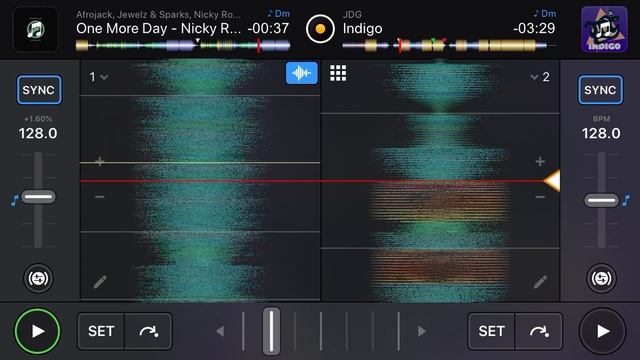Jump to cue on deck 1
Image resolution: width=640 pixels, height=360 pixels.
(x=148, y=331)
